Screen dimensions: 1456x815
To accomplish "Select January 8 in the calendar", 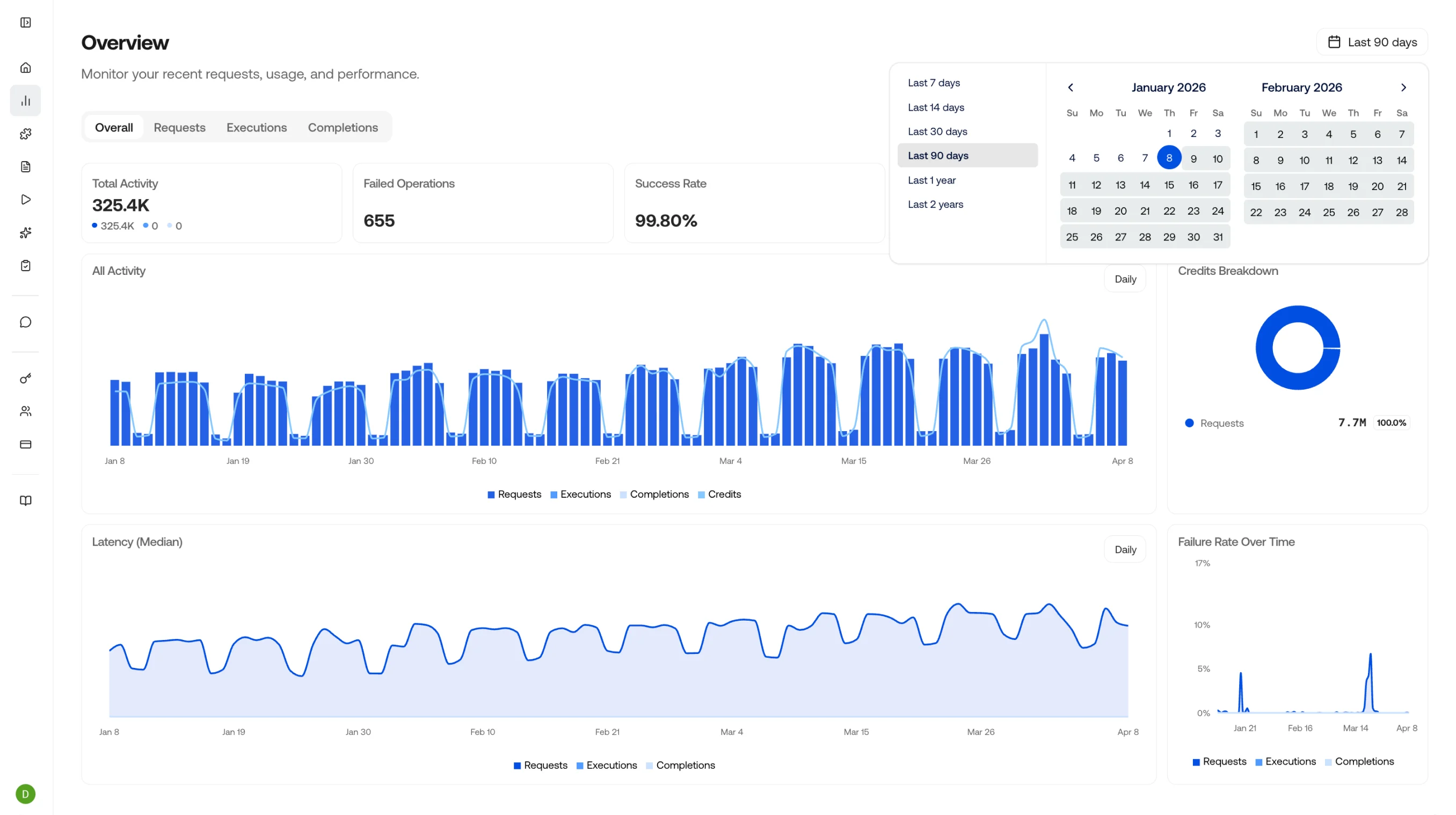I will (x=1169, y=158).
